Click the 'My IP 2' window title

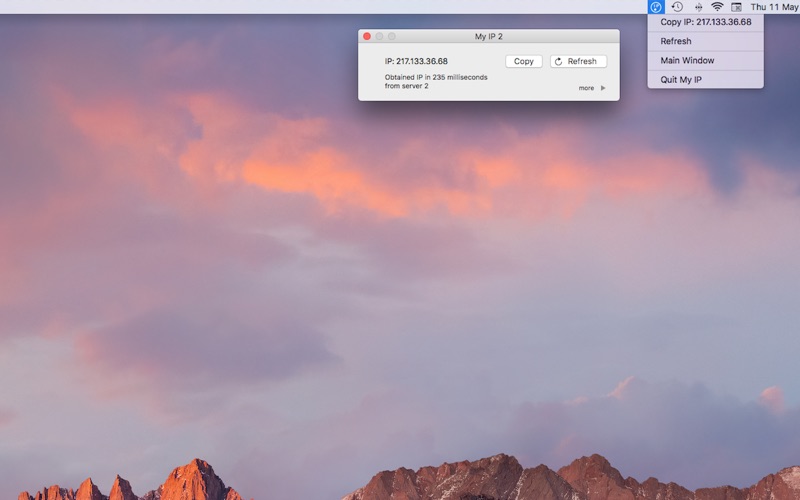click(x=489, y=36)
